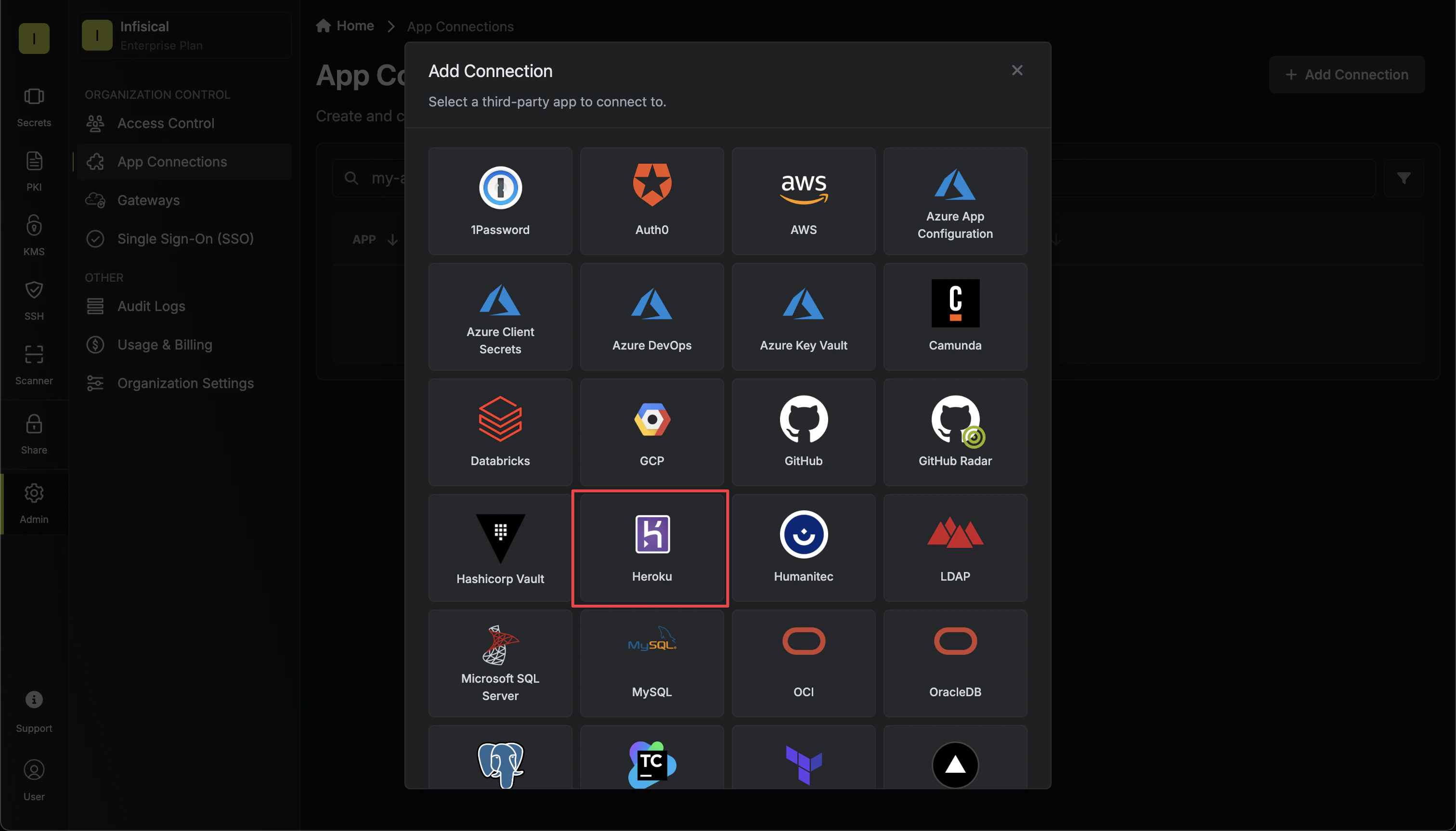Select the MySQL connection tile

point(652,663)
